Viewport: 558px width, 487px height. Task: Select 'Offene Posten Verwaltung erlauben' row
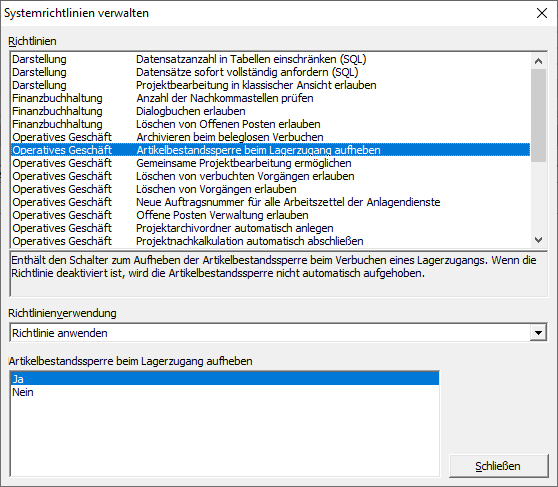[x=270, y=215]
